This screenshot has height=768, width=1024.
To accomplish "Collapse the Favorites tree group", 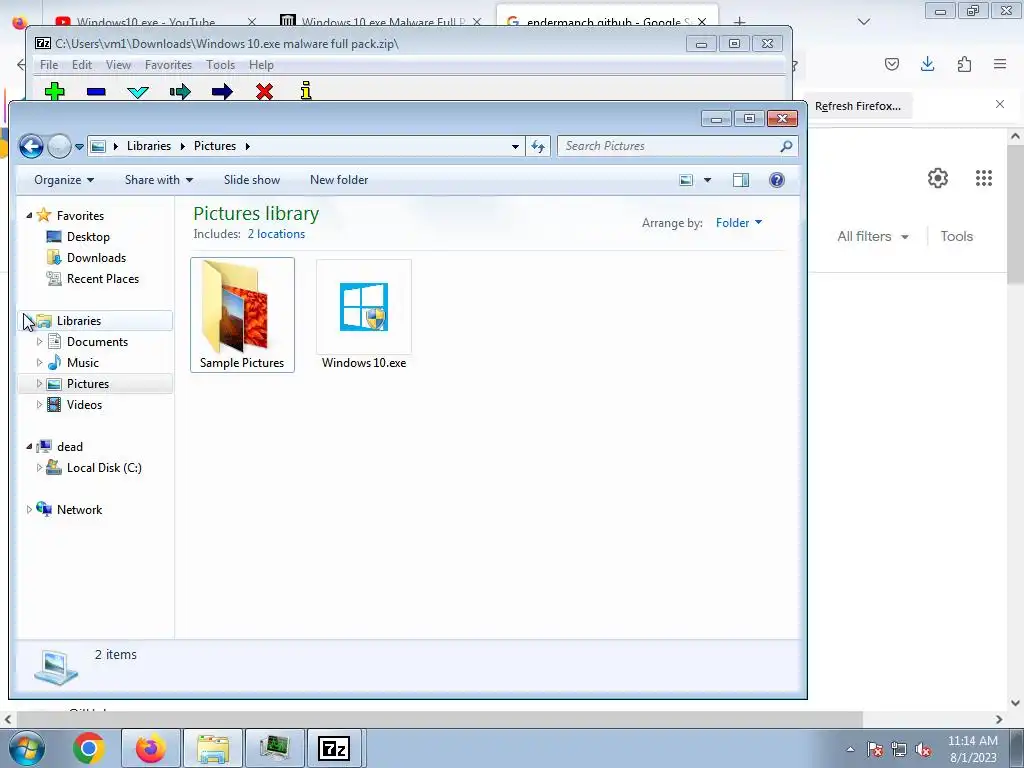I will coord(29,215).
